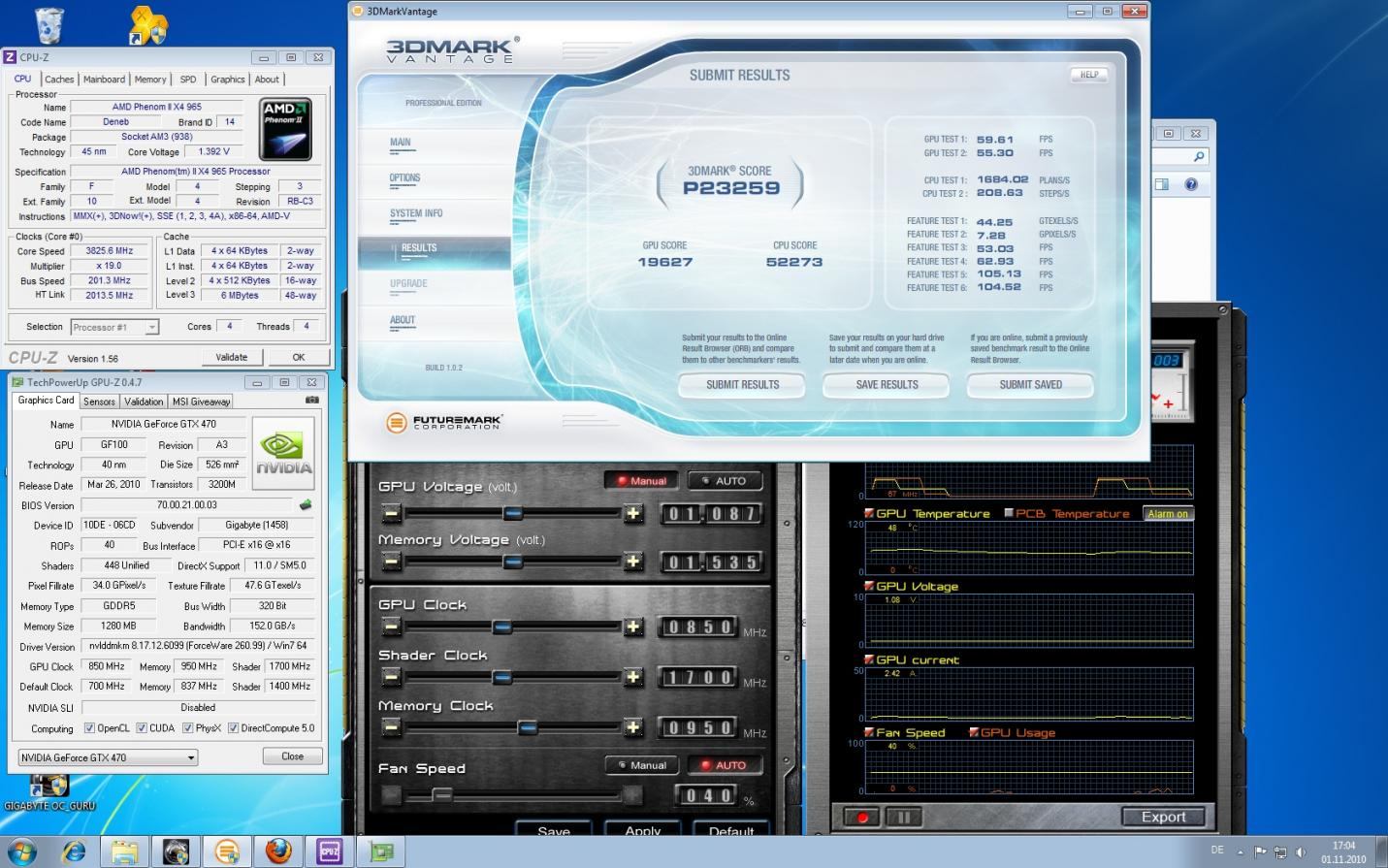Toggle GPU Temperature graph checkbox

tap(869, 513)
